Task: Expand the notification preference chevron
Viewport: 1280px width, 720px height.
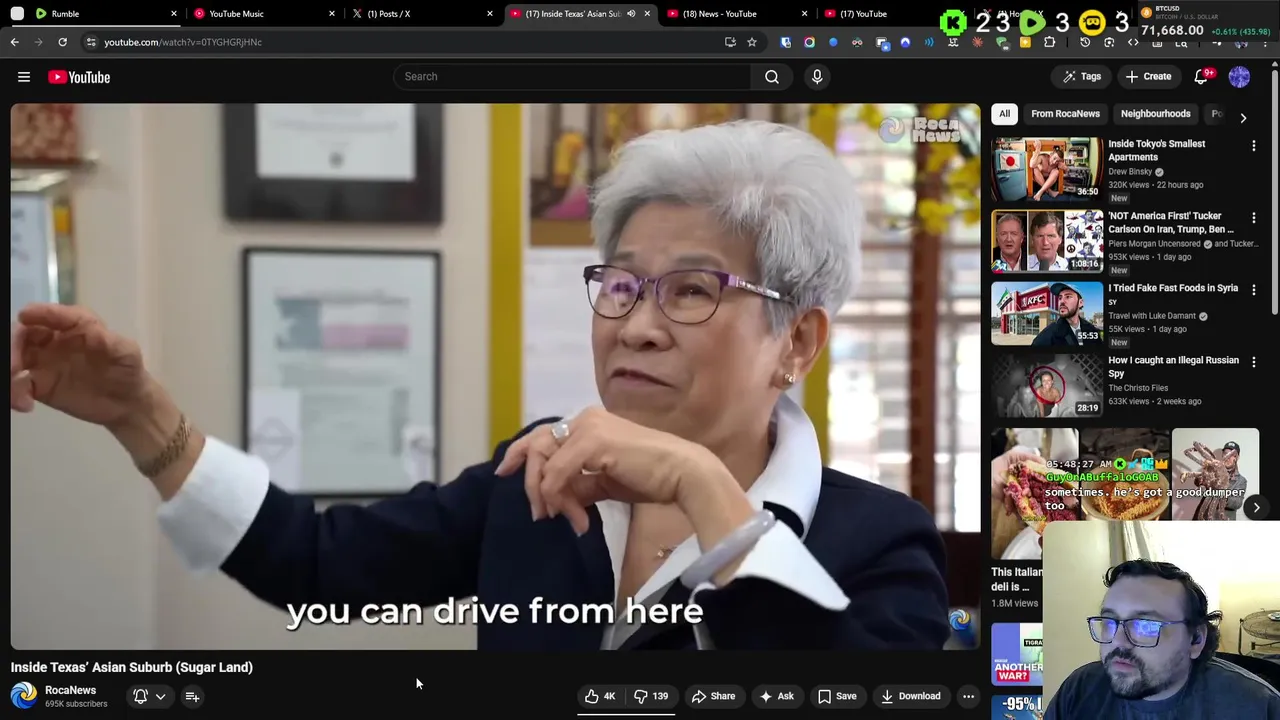Action: 160,697
